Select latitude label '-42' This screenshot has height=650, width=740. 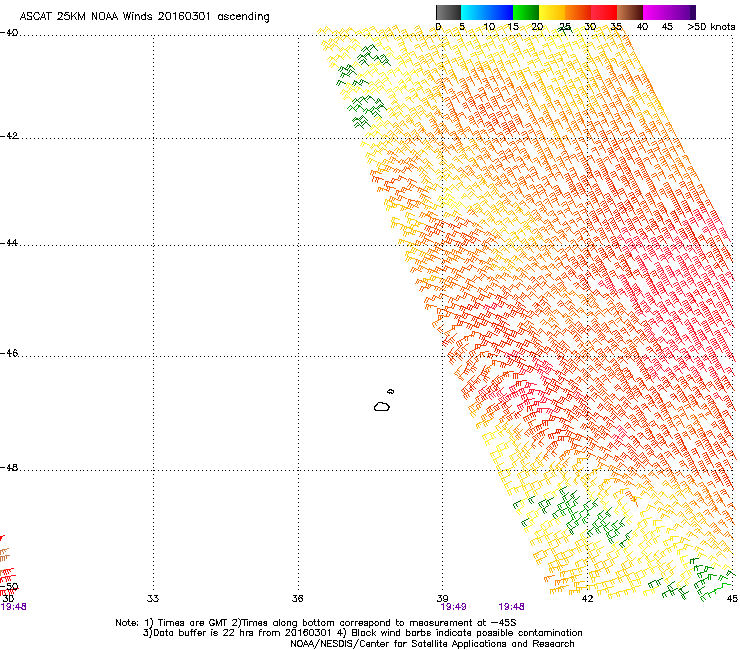click(x=9, y=136)
